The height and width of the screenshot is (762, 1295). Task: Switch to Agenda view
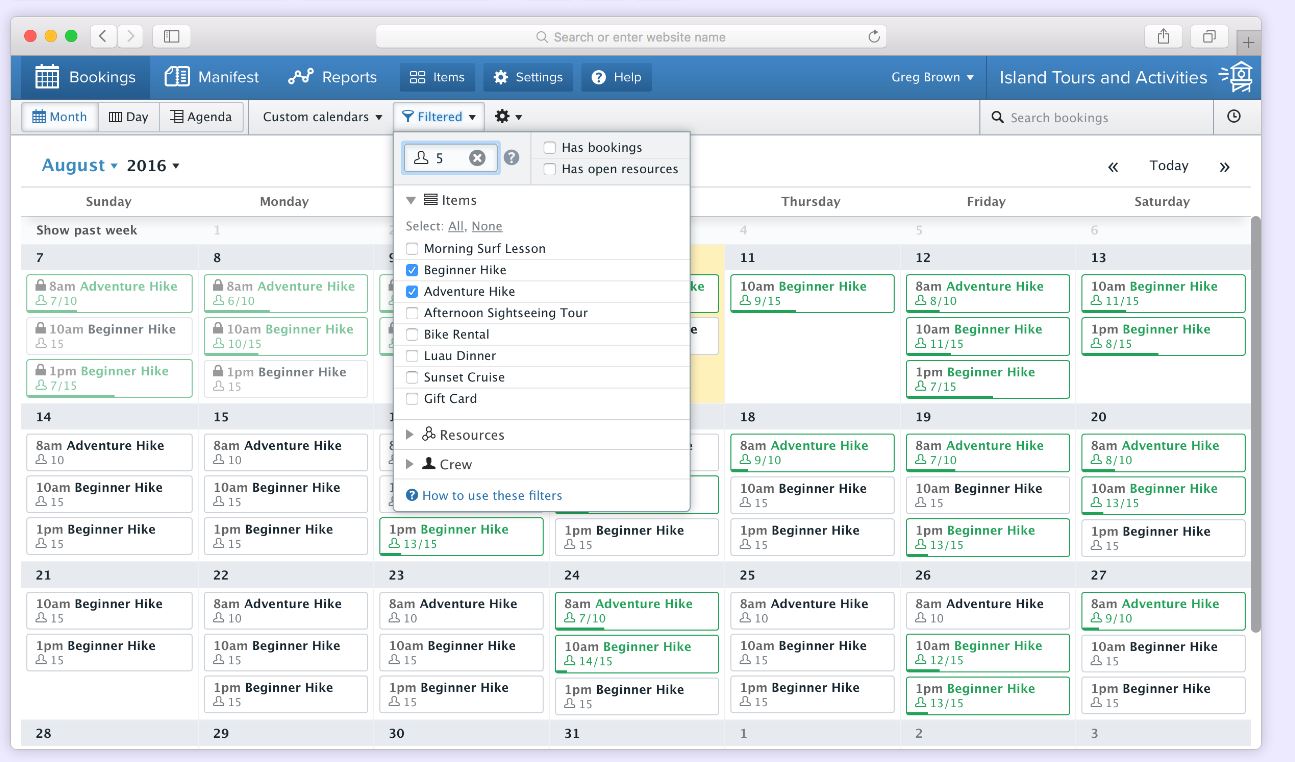201,117
